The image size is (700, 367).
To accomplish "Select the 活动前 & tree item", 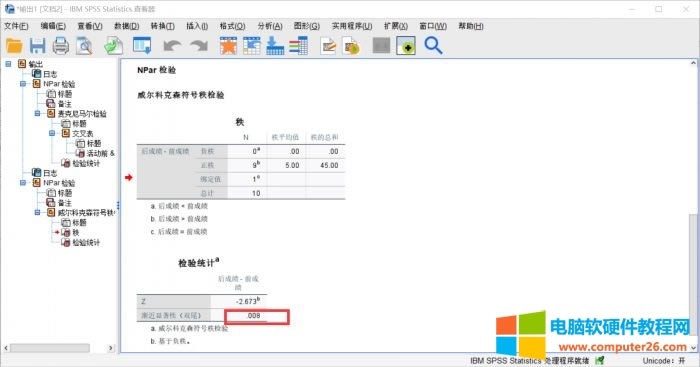I will pos(100,153).
